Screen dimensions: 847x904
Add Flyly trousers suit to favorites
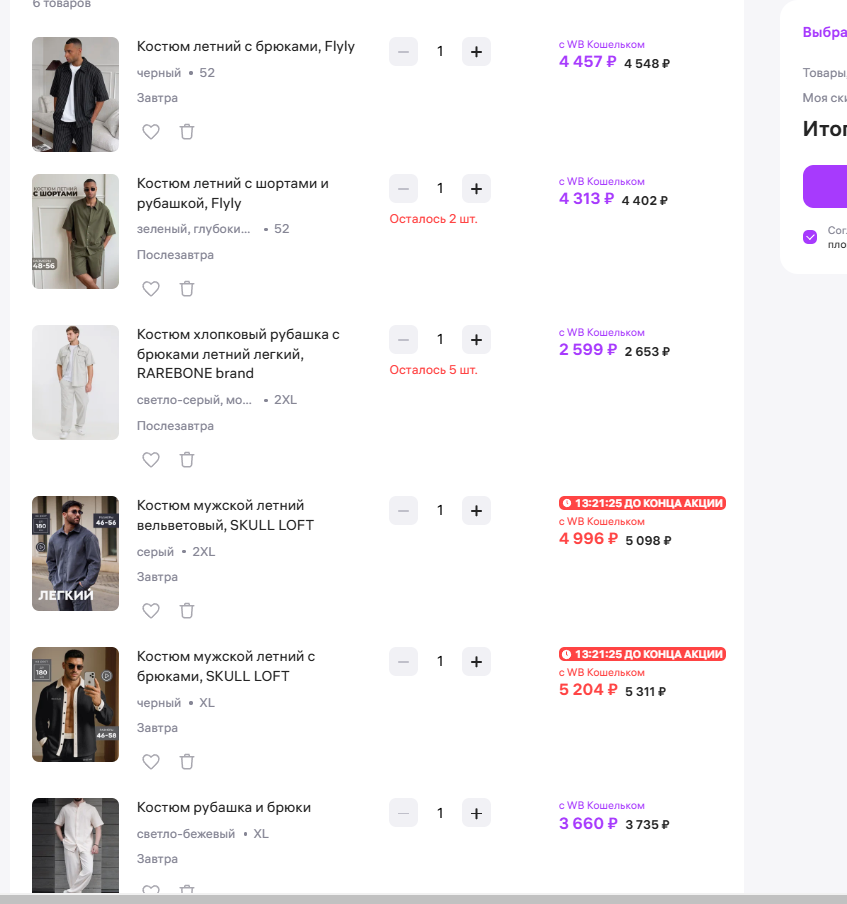[151, 132]
